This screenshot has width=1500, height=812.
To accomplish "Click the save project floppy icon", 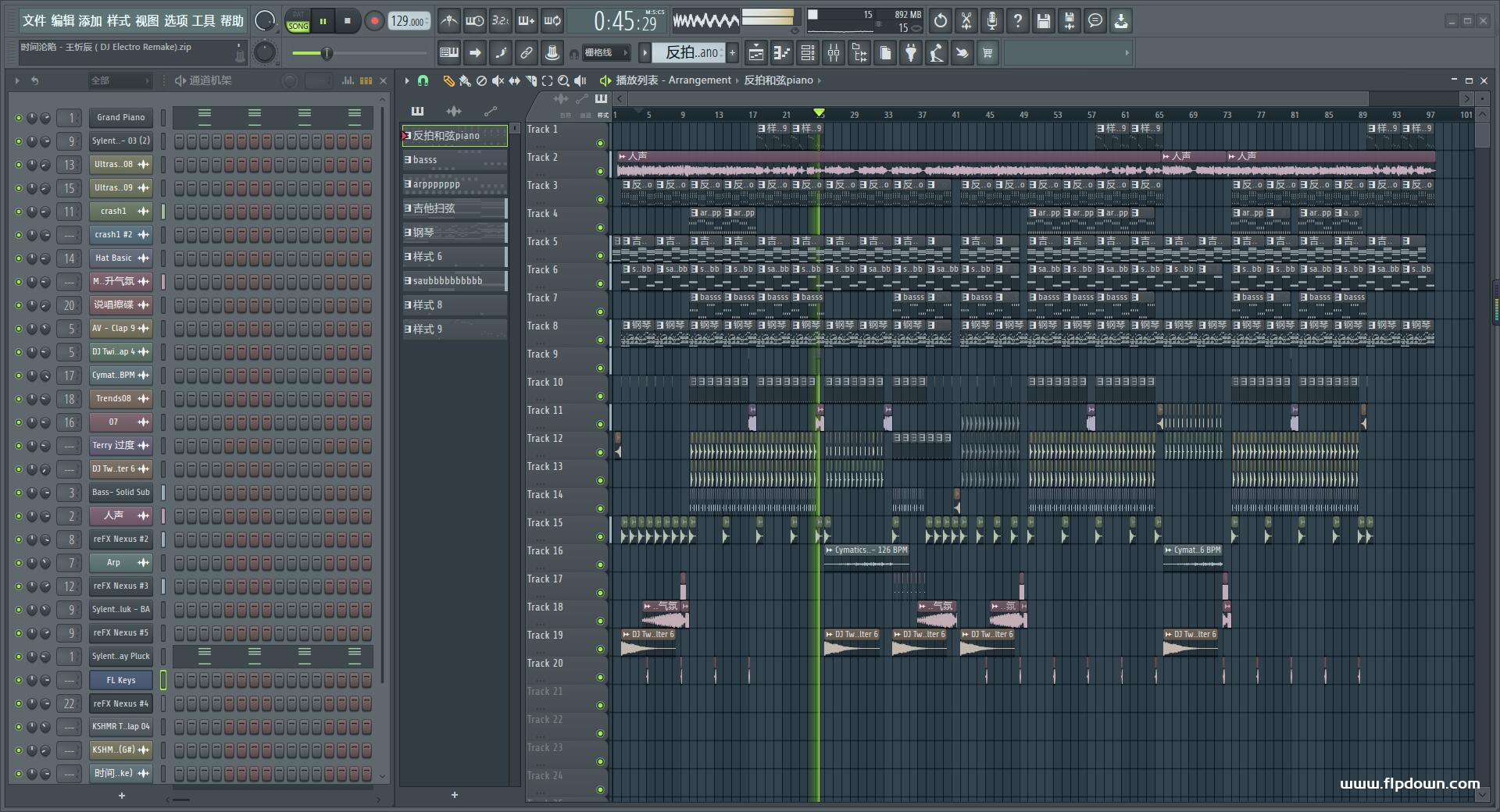I will 1044,21.
